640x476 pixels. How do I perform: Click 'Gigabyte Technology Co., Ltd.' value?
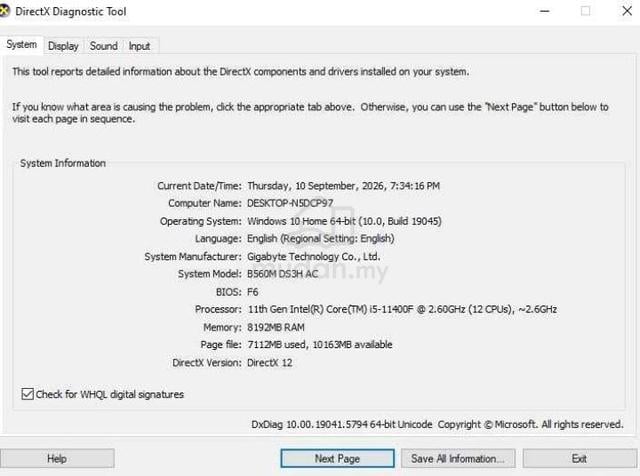313,256
